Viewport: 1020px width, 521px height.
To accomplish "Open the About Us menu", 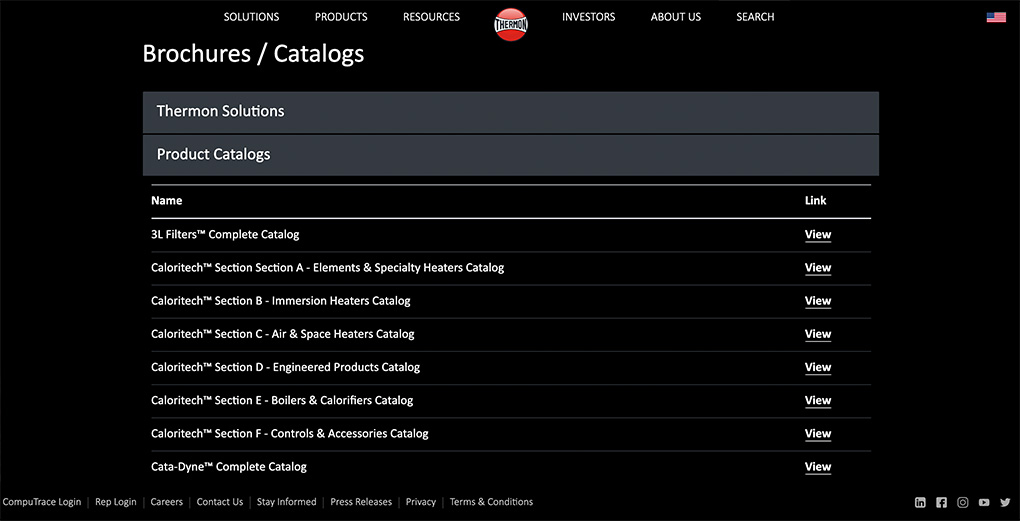I will pyautogui.click(x=676, y=17).
